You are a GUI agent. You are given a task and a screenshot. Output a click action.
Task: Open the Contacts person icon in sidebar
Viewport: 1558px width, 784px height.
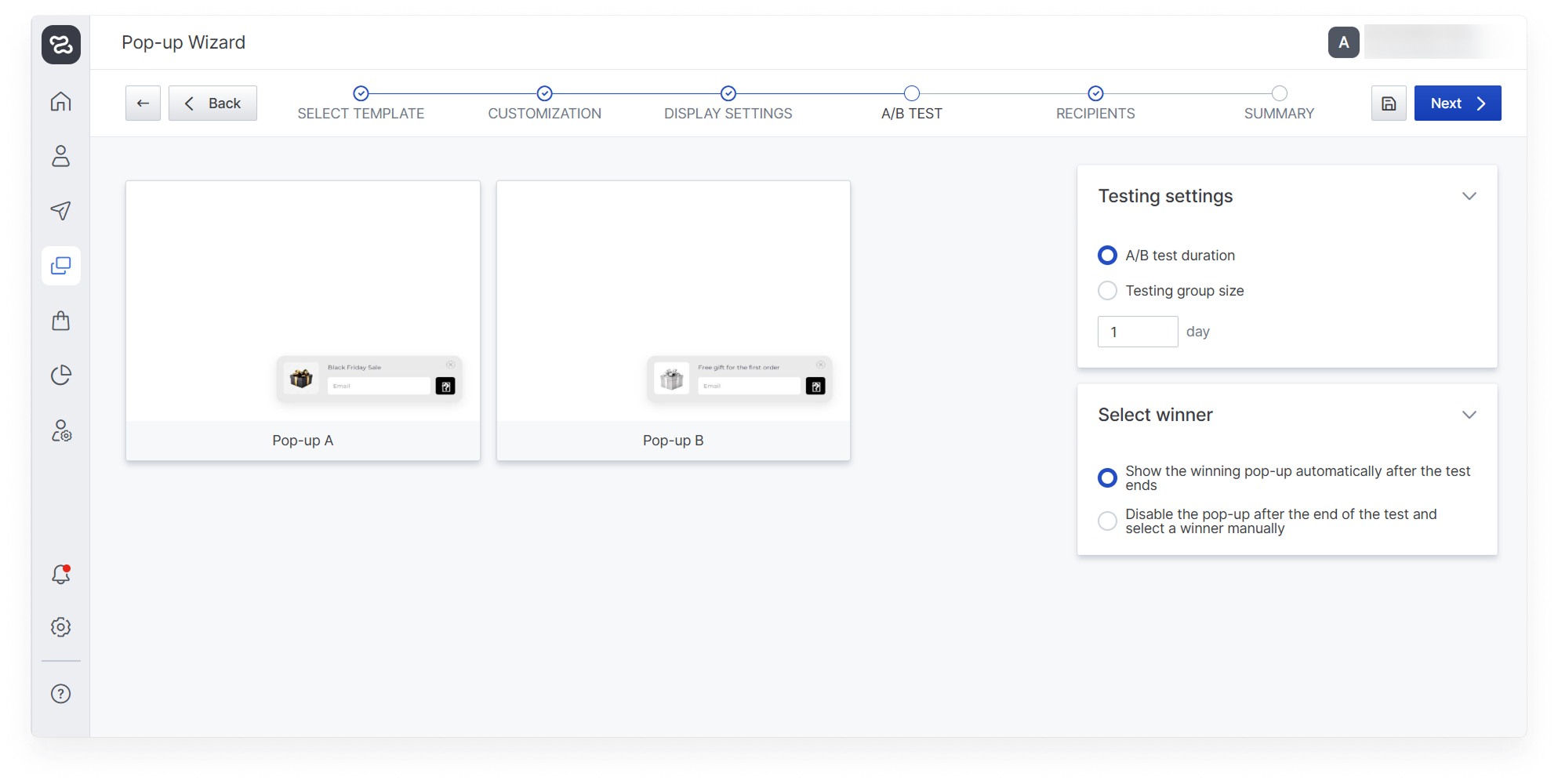pyautogui.click(x=60, y=156)
